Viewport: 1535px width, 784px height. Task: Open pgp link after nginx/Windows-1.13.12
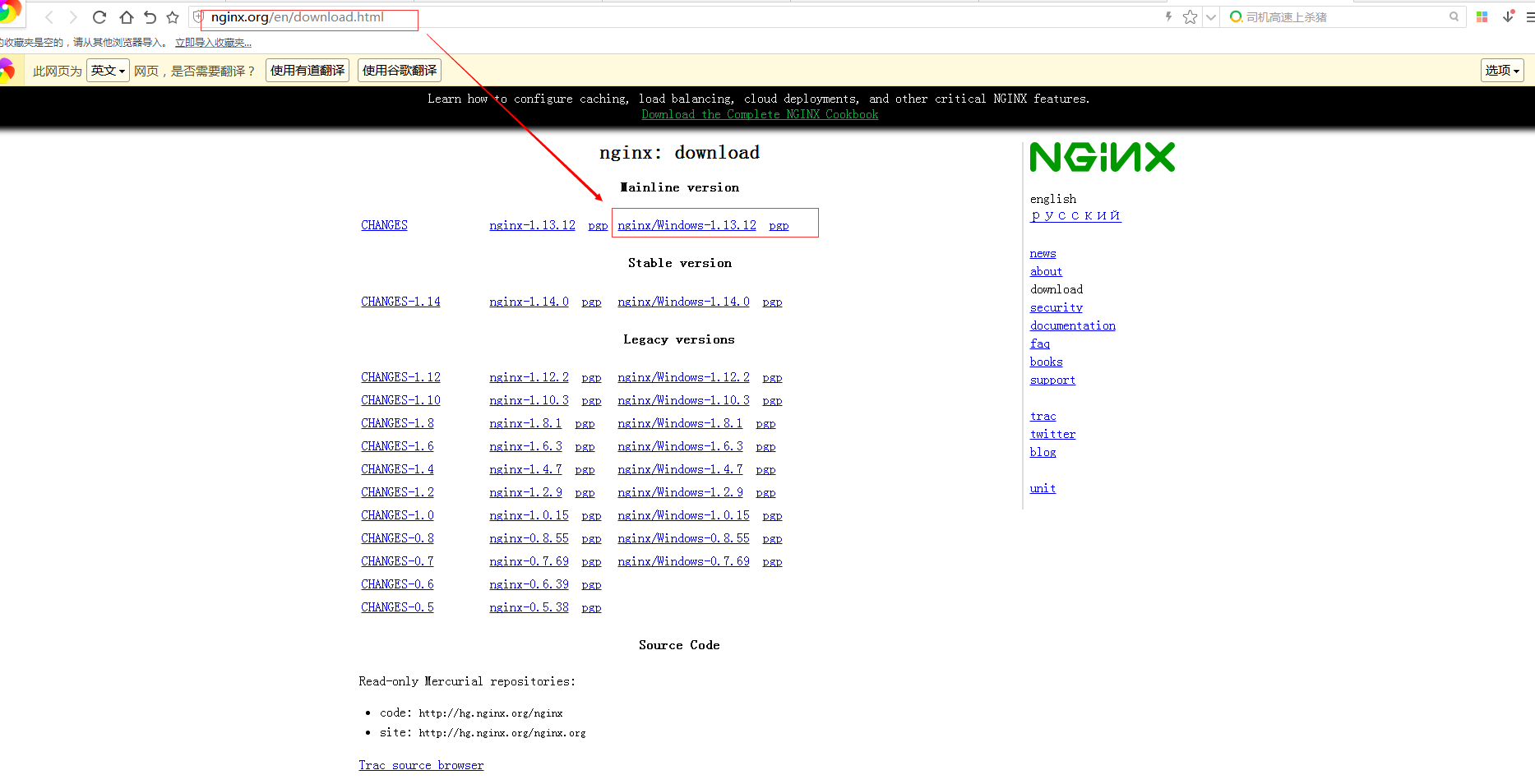click(779, 226)
